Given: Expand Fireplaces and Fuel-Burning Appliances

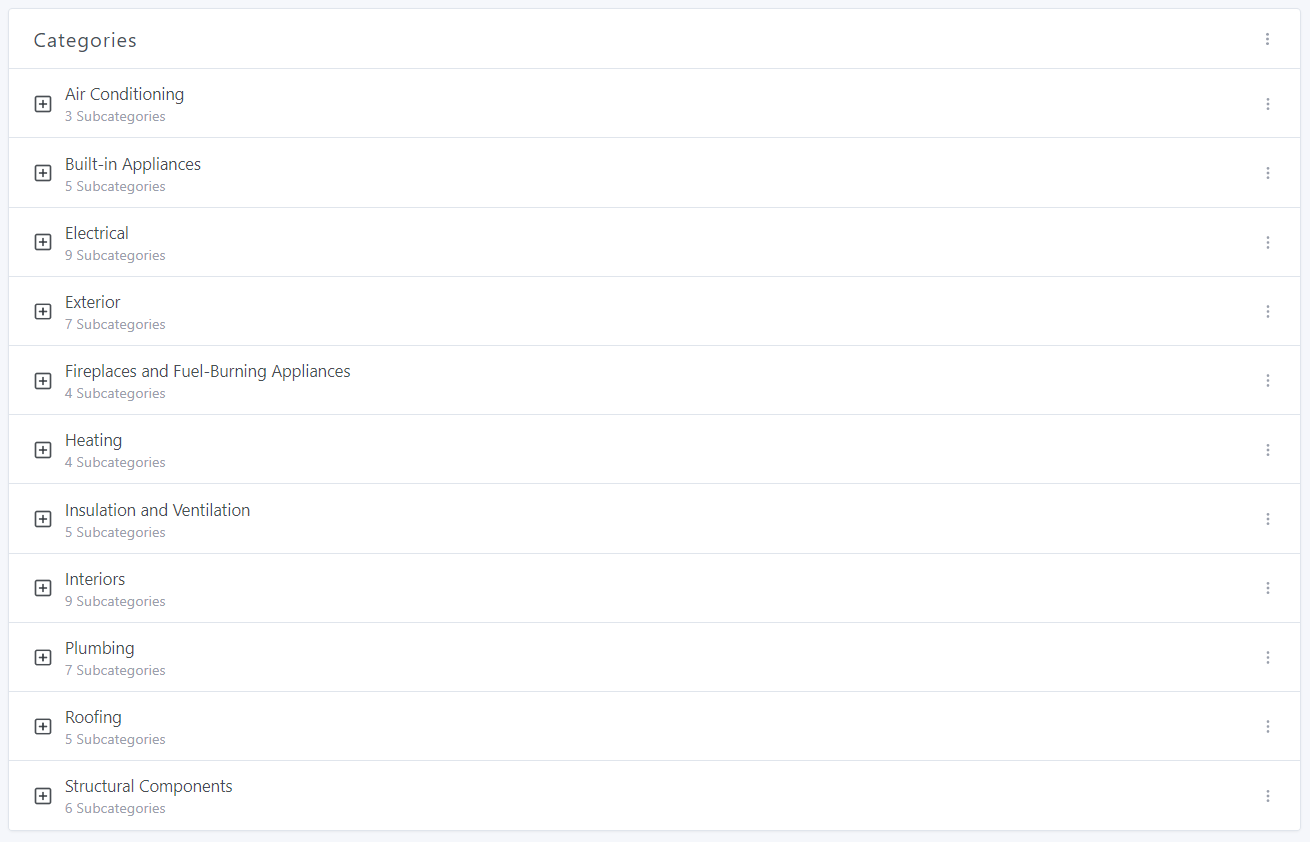Looking at the screenshot, I should pyautogui.click(x=43, y=381).
